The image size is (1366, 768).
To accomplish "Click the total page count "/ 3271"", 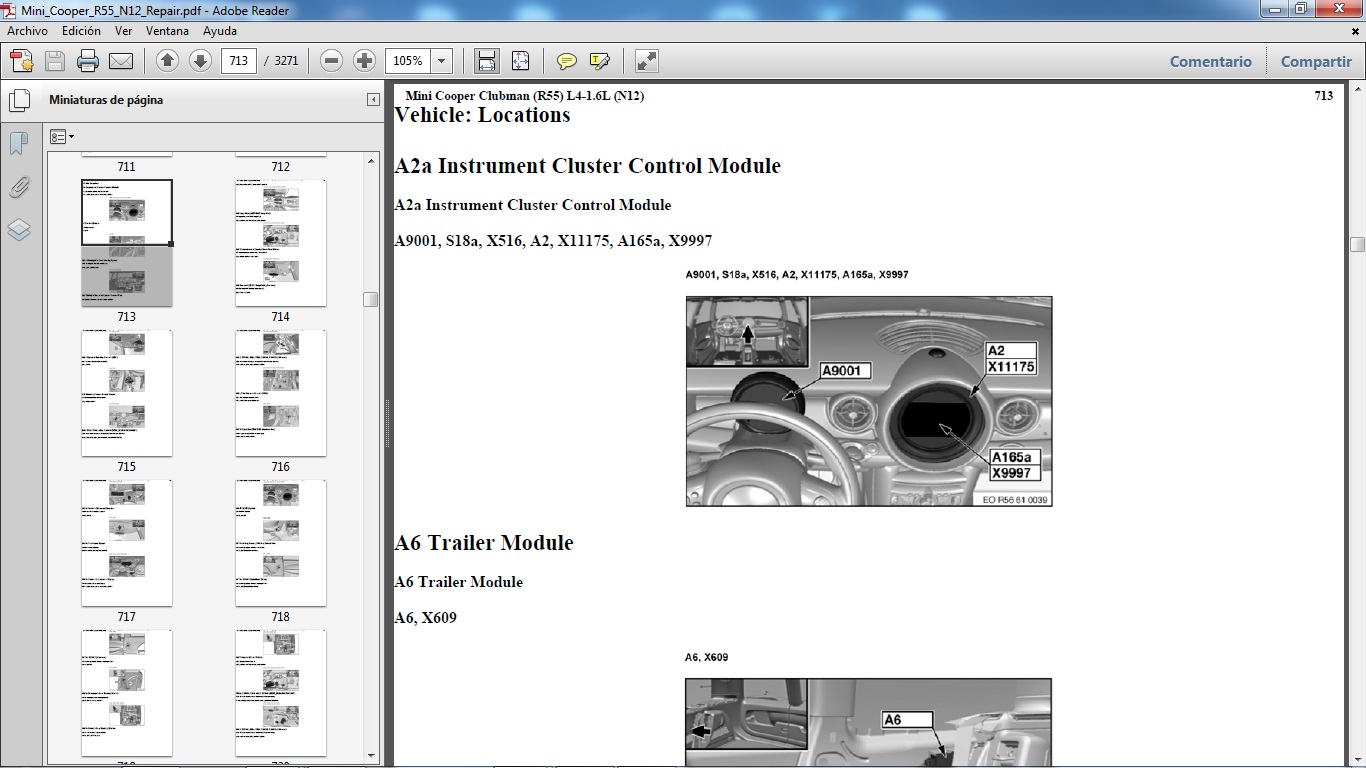I will click(281, 61).
